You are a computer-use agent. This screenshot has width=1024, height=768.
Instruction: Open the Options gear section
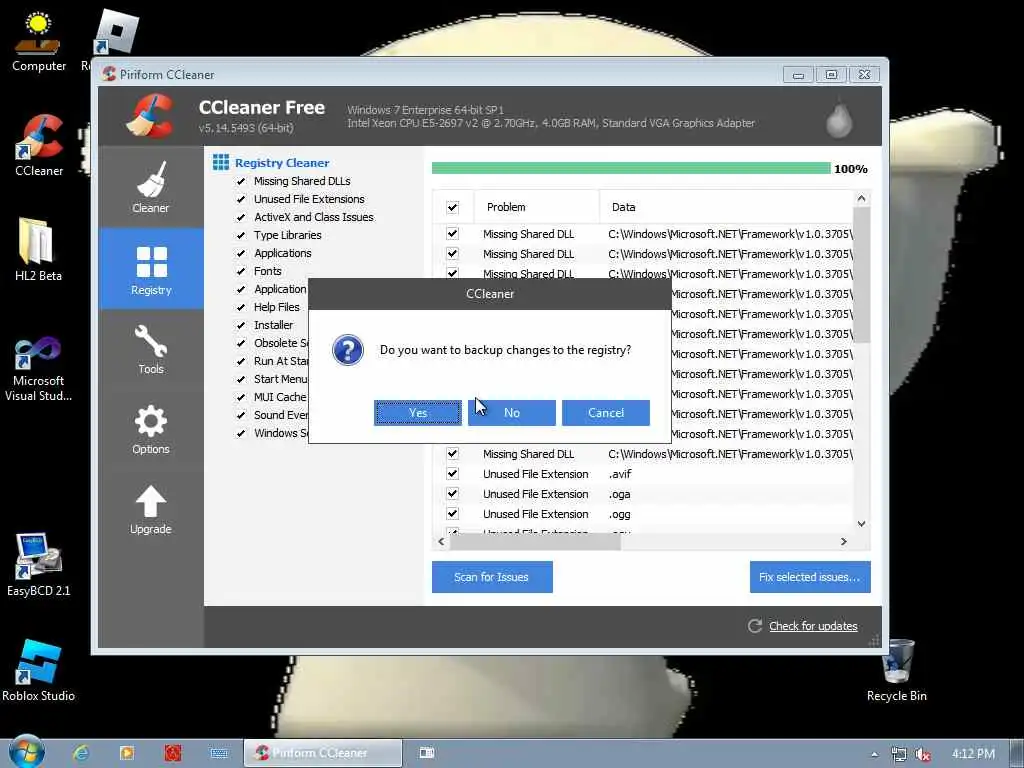coord(151,430)
